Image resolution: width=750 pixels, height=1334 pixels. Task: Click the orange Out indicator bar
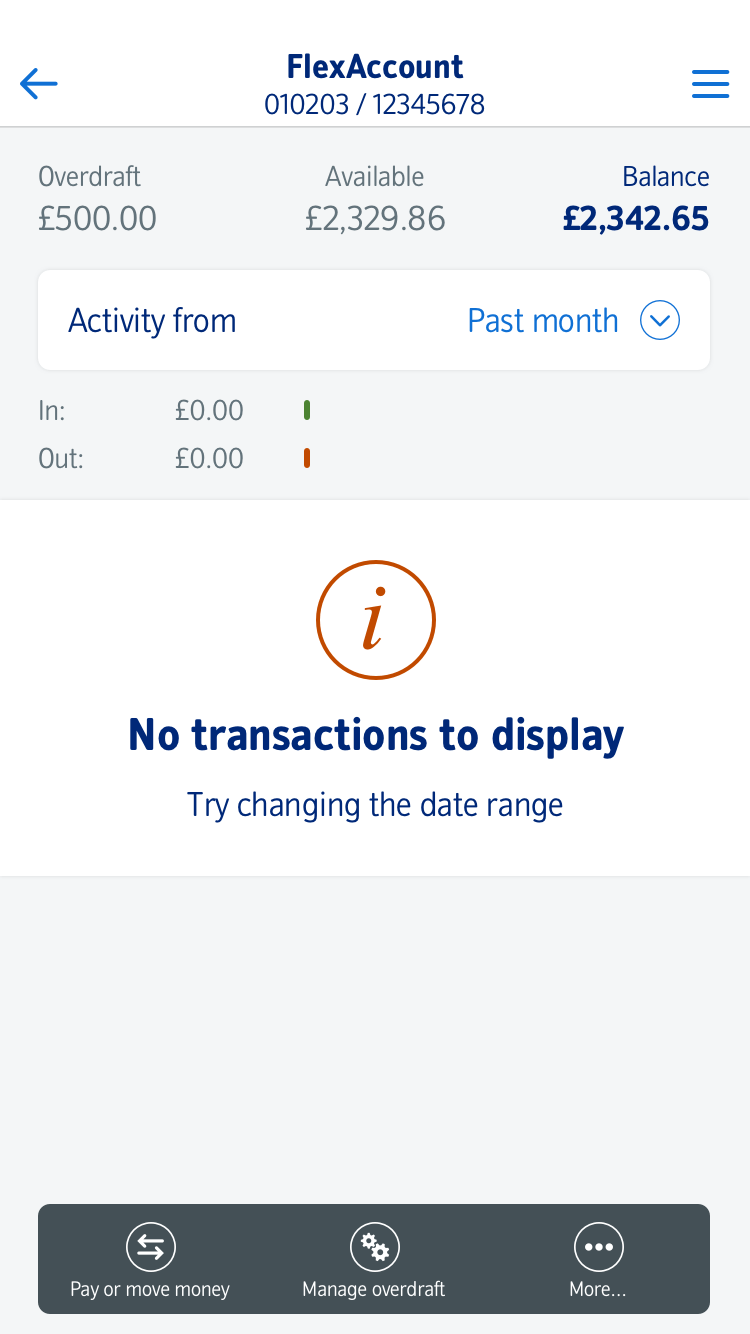pyautogui.click(x=307, y=458)
